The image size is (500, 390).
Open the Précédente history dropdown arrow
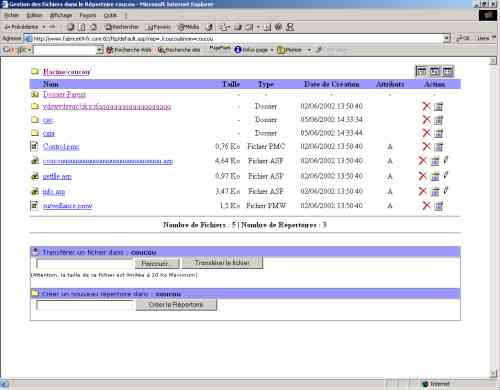click(x=44, y=27)
